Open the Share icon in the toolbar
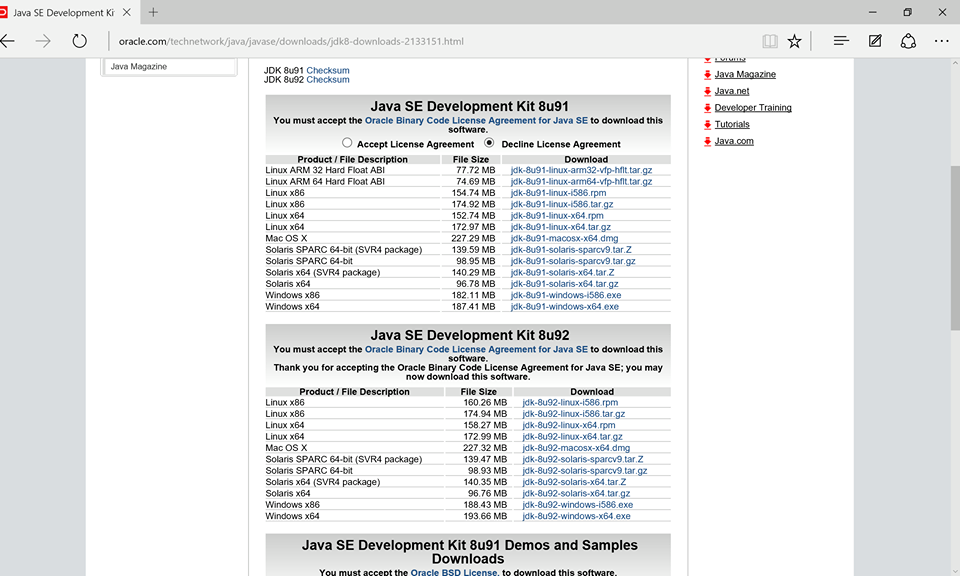 pos(908,41)
